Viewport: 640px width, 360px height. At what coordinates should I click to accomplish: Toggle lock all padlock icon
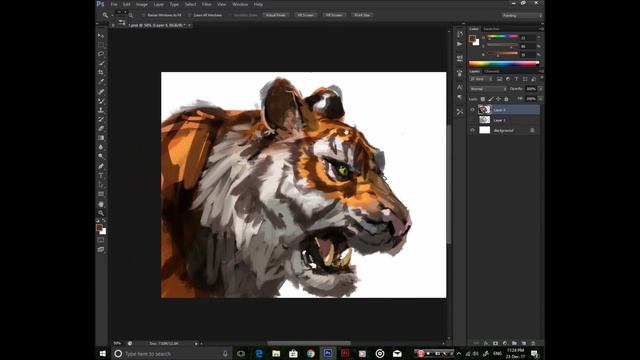tap(506, 99)
